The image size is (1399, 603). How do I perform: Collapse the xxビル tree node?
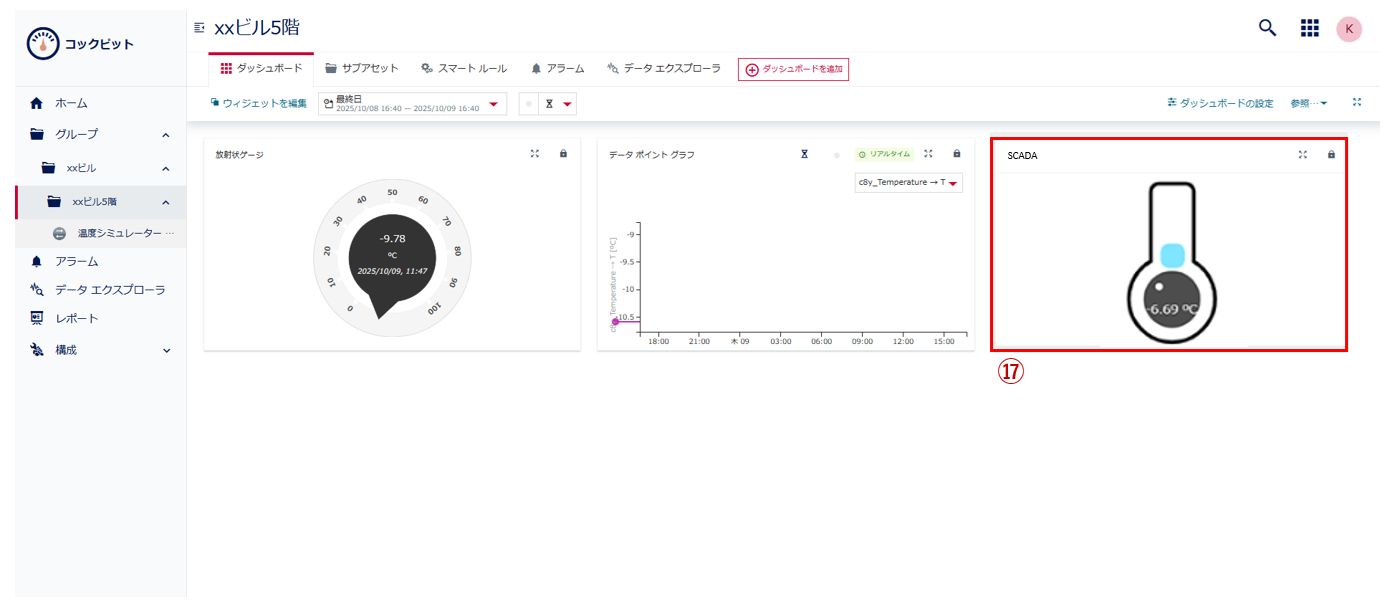point(165,168)
